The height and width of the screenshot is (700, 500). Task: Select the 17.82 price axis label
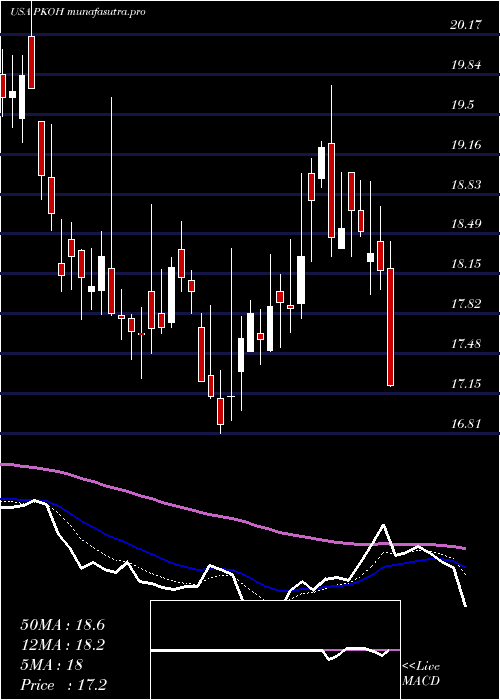[x=466, y=304]
